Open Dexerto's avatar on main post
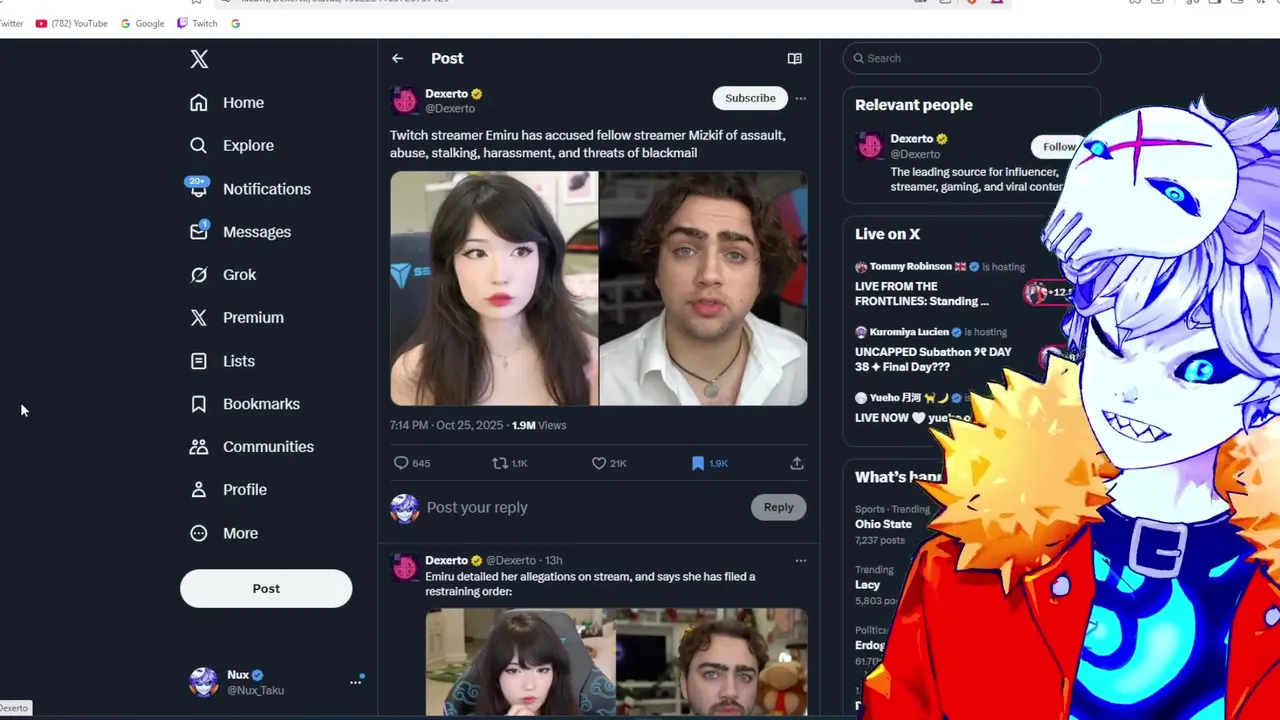This screenshot has width=1280, height=720. pos(405,101)
